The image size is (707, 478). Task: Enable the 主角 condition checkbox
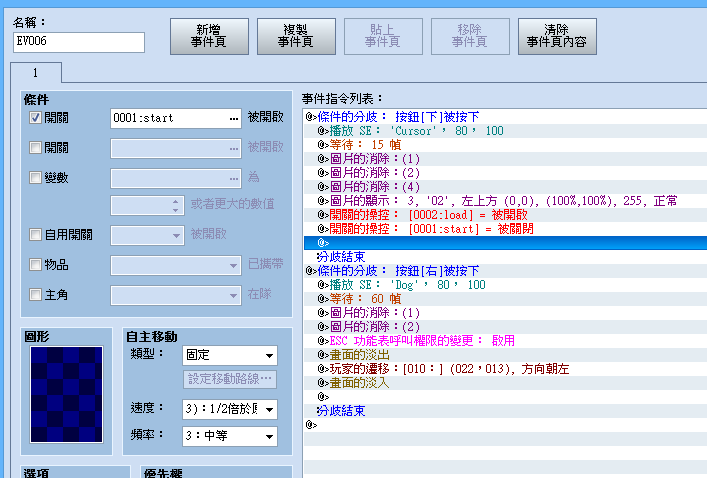click(35, 294)
